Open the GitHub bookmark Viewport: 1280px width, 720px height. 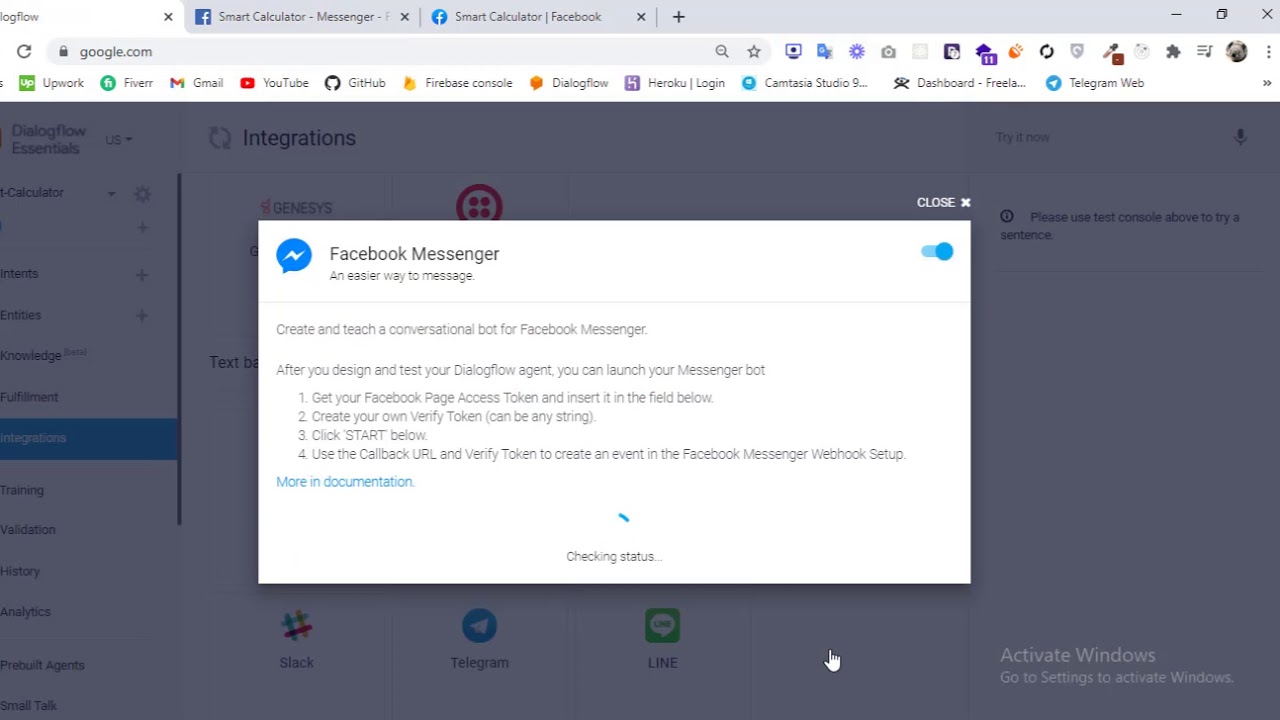pos(355,83)
